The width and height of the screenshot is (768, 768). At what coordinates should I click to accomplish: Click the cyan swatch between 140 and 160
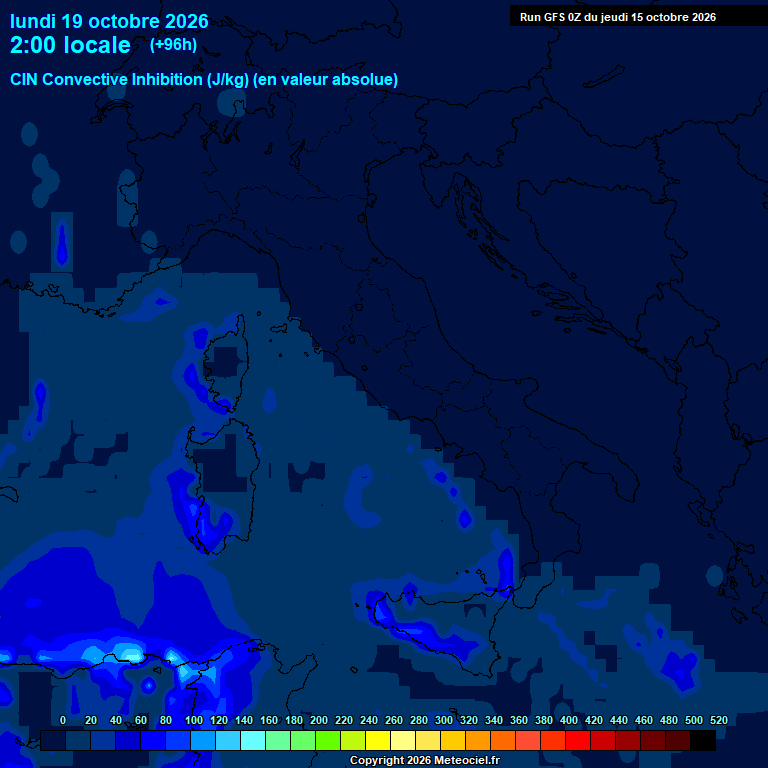[253, 740]
